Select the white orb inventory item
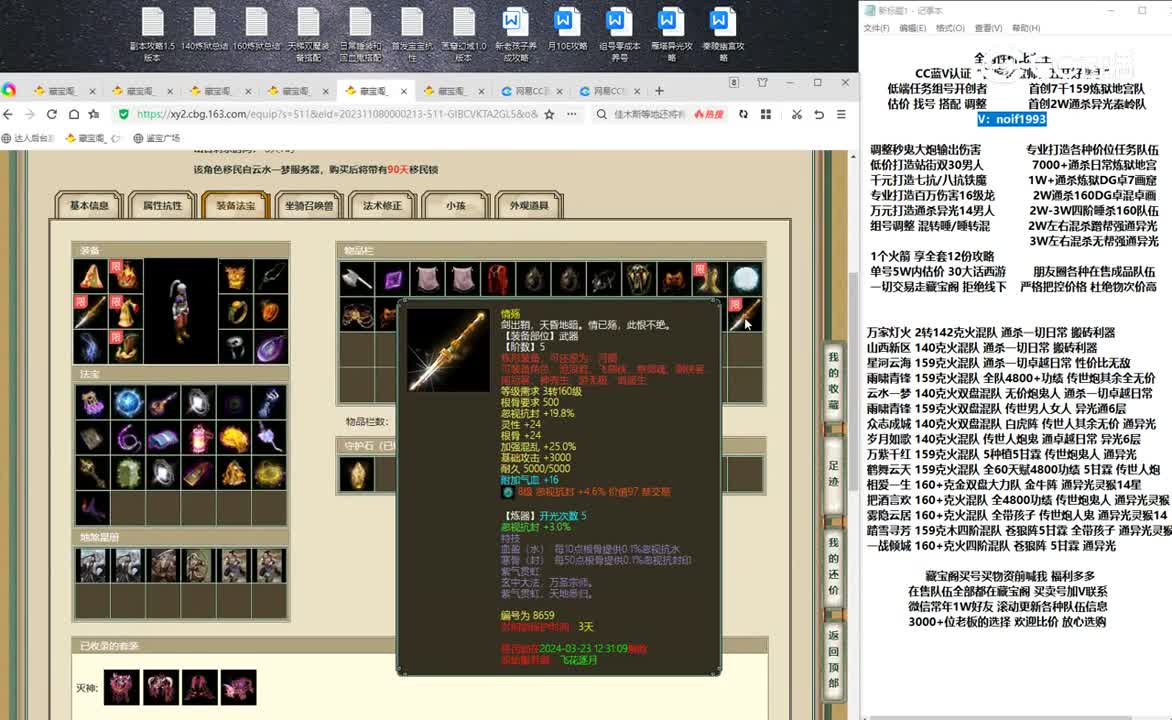This screenshot has height=720, width=1172. pos(744,279)
